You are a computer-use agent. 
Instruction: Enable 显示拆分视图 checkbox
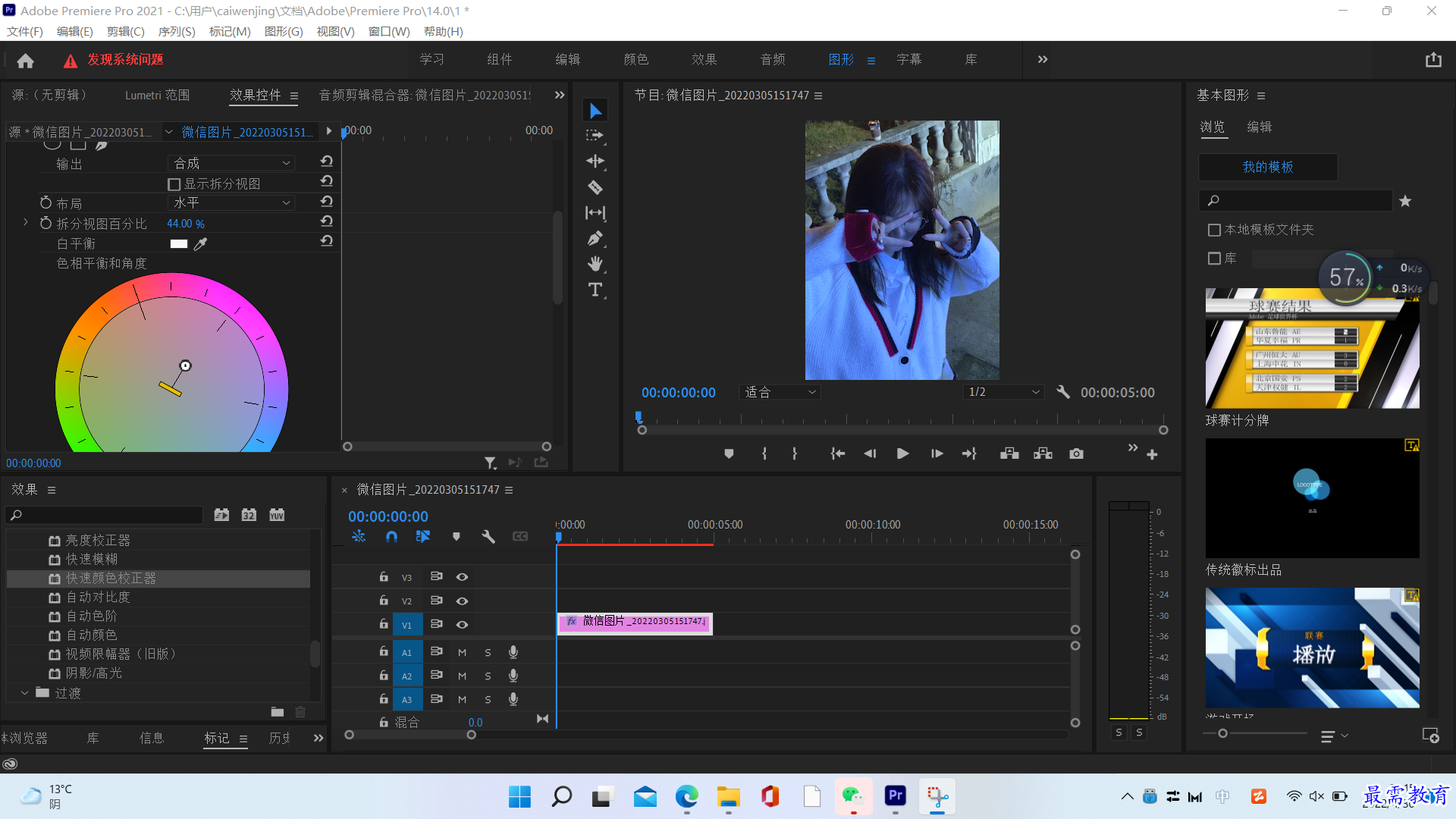coord(174,184)
